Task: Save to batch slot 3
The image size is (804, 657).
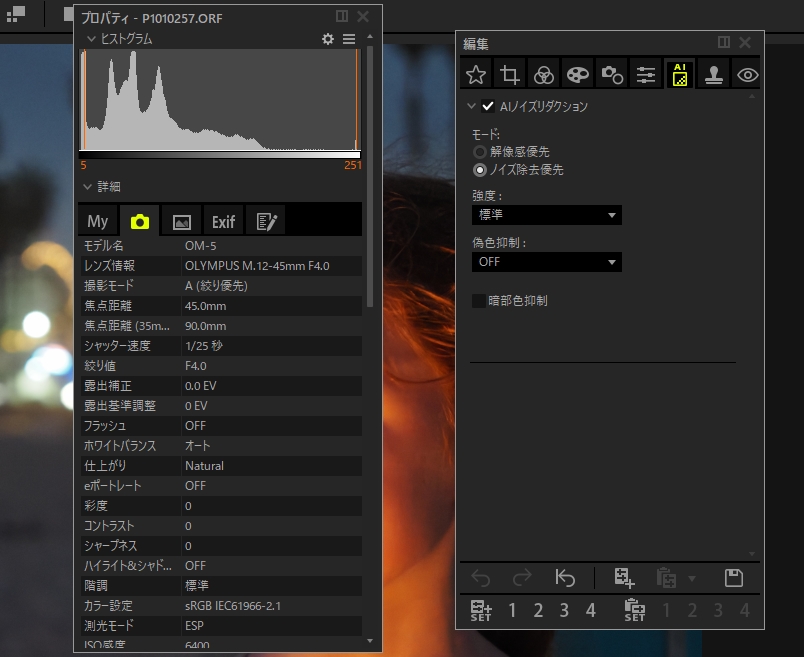Action: 564,610
